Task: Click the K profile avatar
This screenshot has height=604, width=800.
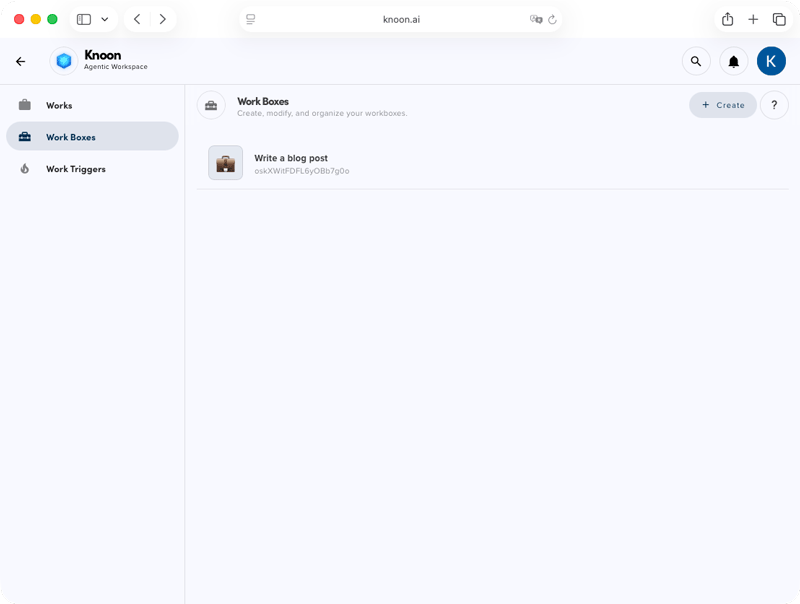Action: tap(771, 61)
